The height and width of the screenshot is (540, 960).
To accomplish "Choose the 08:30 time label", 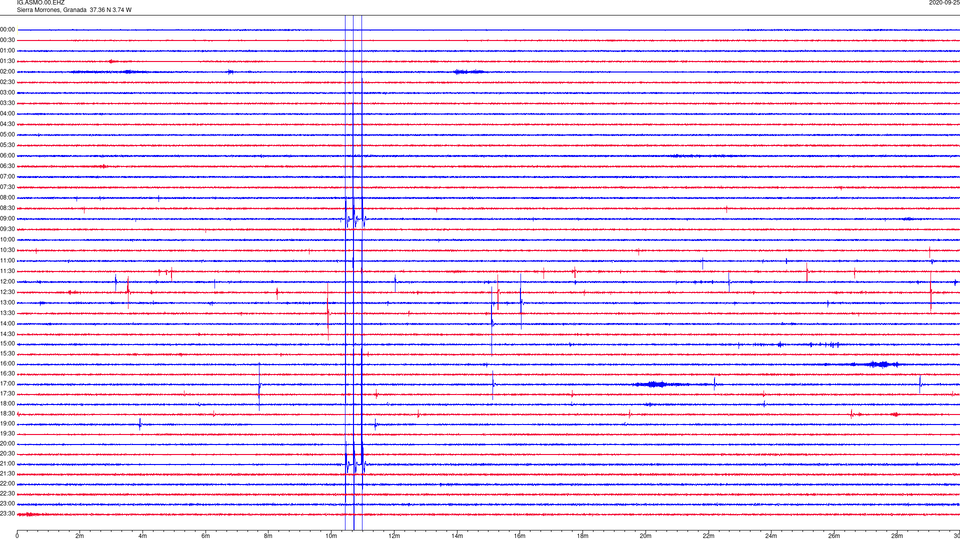I will point(8,208).
